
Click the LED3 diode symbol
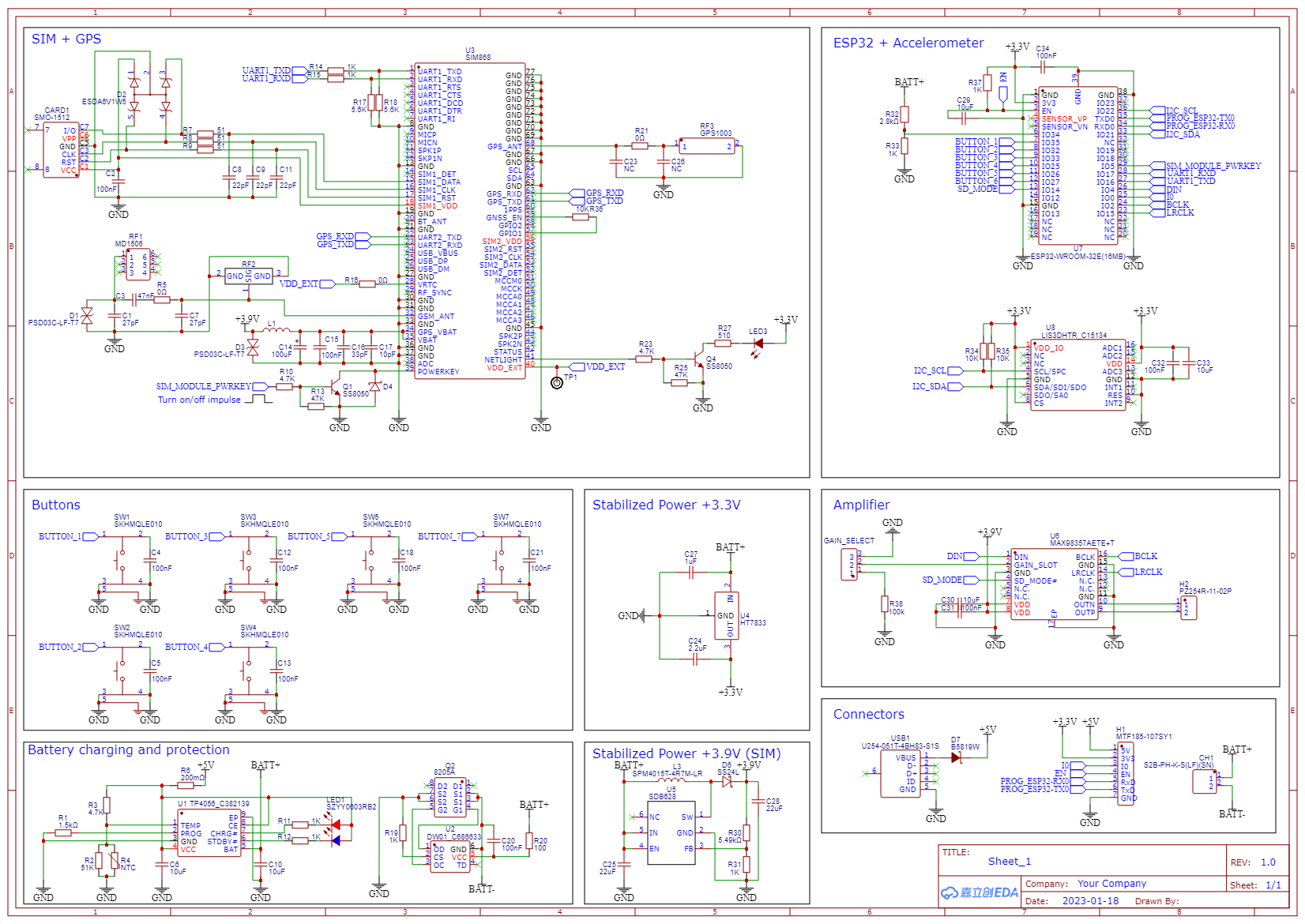point(758,344)
